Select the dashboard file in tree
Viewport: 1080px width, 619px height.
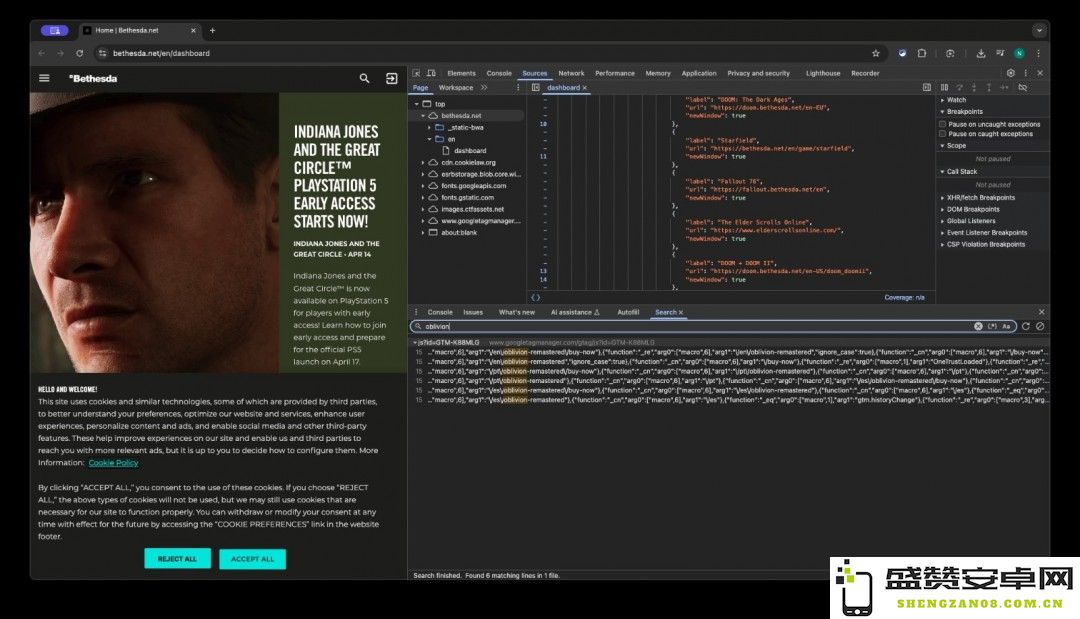click(470, 151)
